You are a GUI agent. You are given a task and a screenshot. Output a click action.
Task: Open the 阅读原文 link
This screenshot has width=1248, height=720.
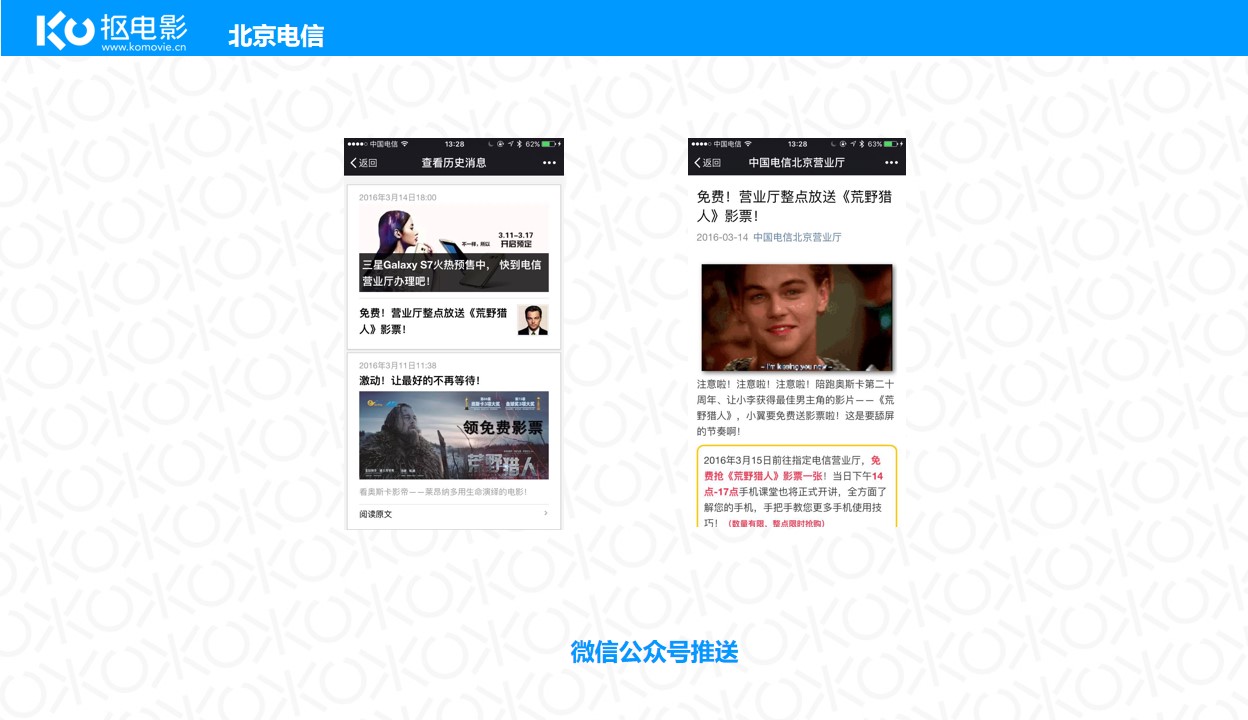click(x=376, y=514)
